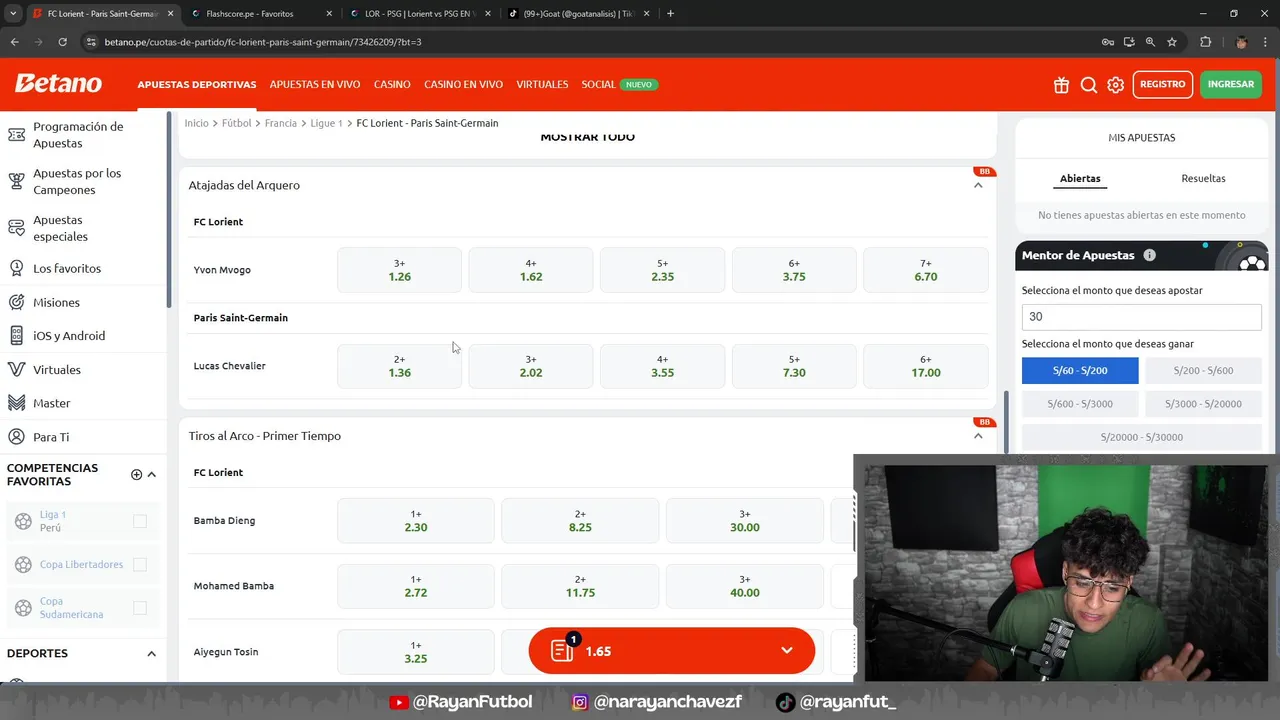Open the browser password key icon
The width and height of the screenshot is (1280, 720).
click(x=1107, y=42)
